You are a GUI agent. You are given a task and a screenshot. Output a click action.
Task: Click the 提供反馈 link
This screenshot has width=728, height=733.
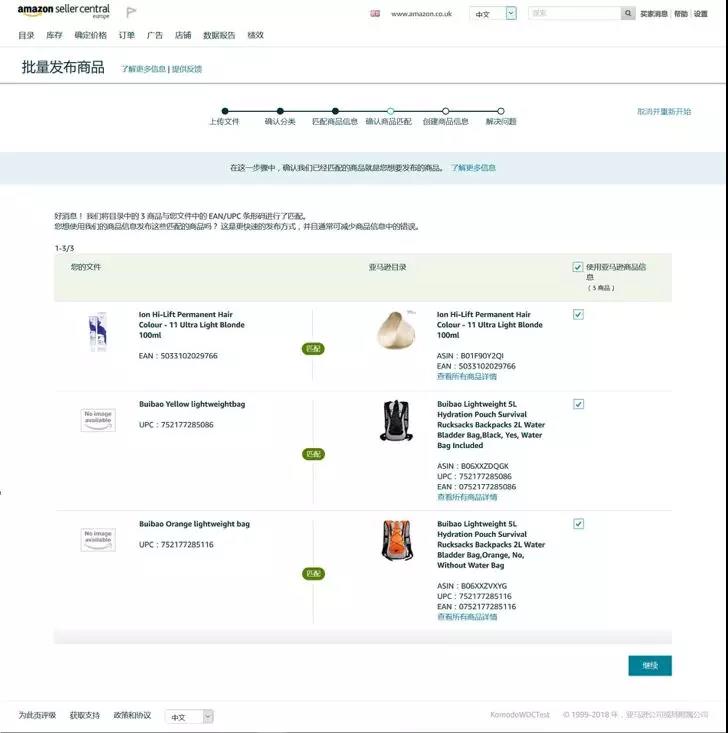187,69
